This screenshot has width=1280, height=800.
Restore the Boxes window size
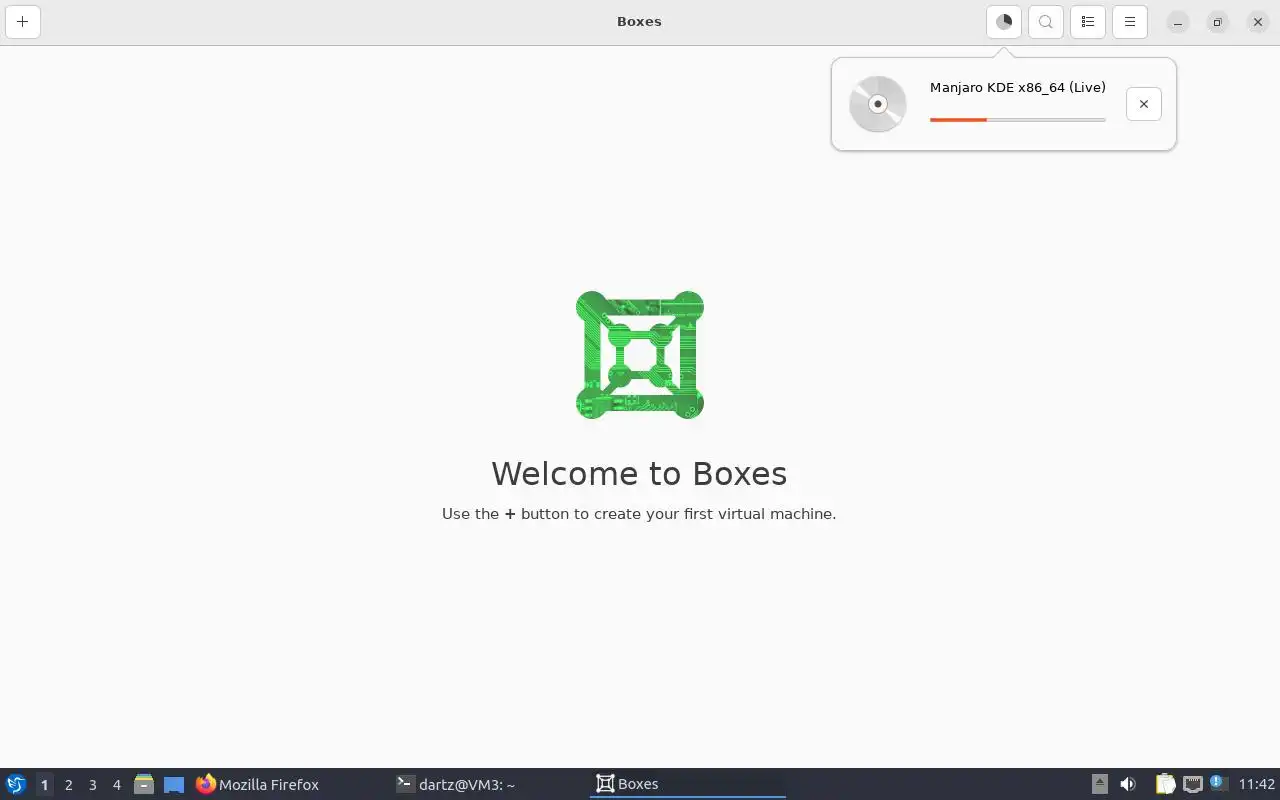(x=1218, y=22)
